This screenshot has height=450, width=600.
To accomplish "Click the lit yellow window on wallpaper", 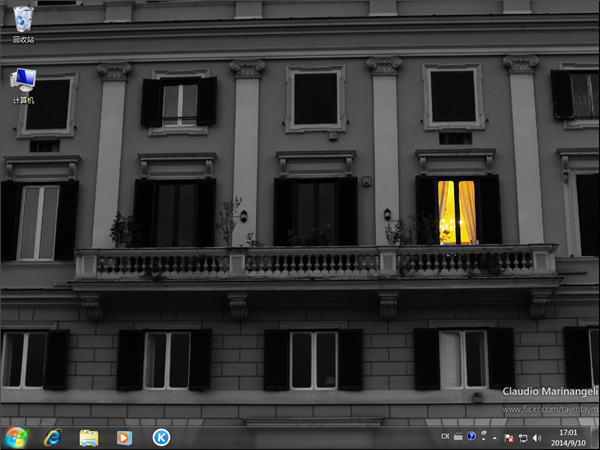I will (457, 211).
